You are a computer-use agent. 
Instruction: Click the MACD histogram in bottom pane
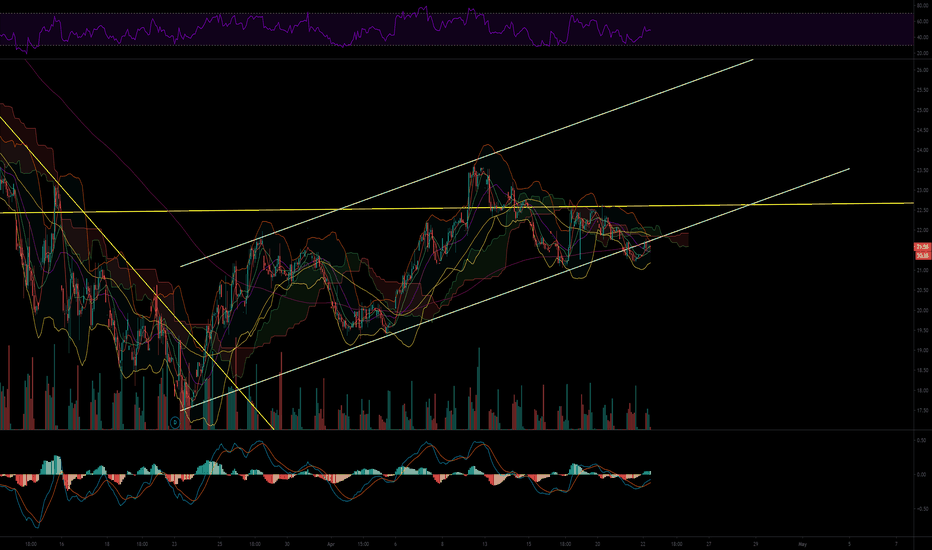pos(325,473)
